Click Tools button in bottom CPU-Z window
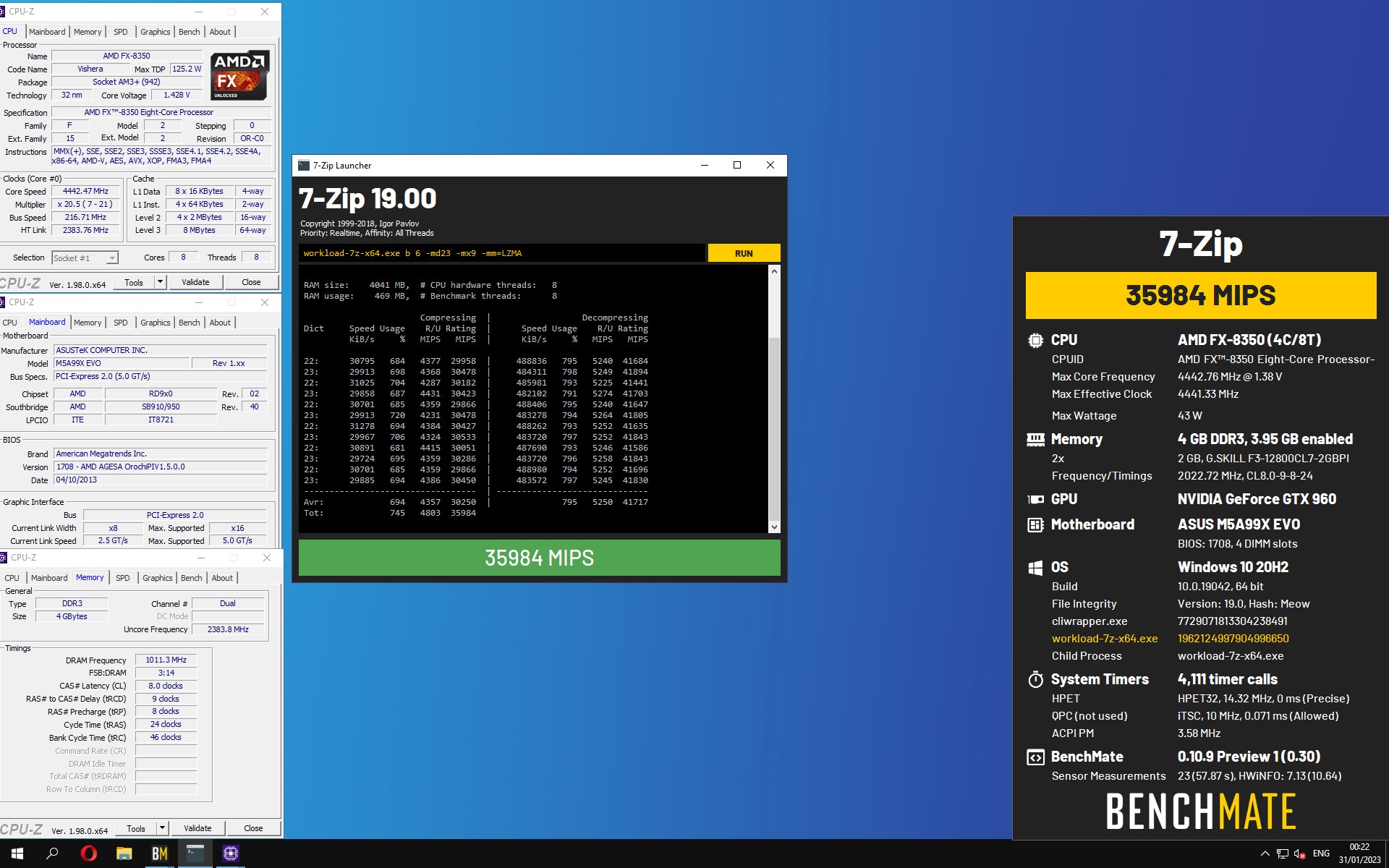The height and width of the screenshot is (868, 1389). coord(136,828)
